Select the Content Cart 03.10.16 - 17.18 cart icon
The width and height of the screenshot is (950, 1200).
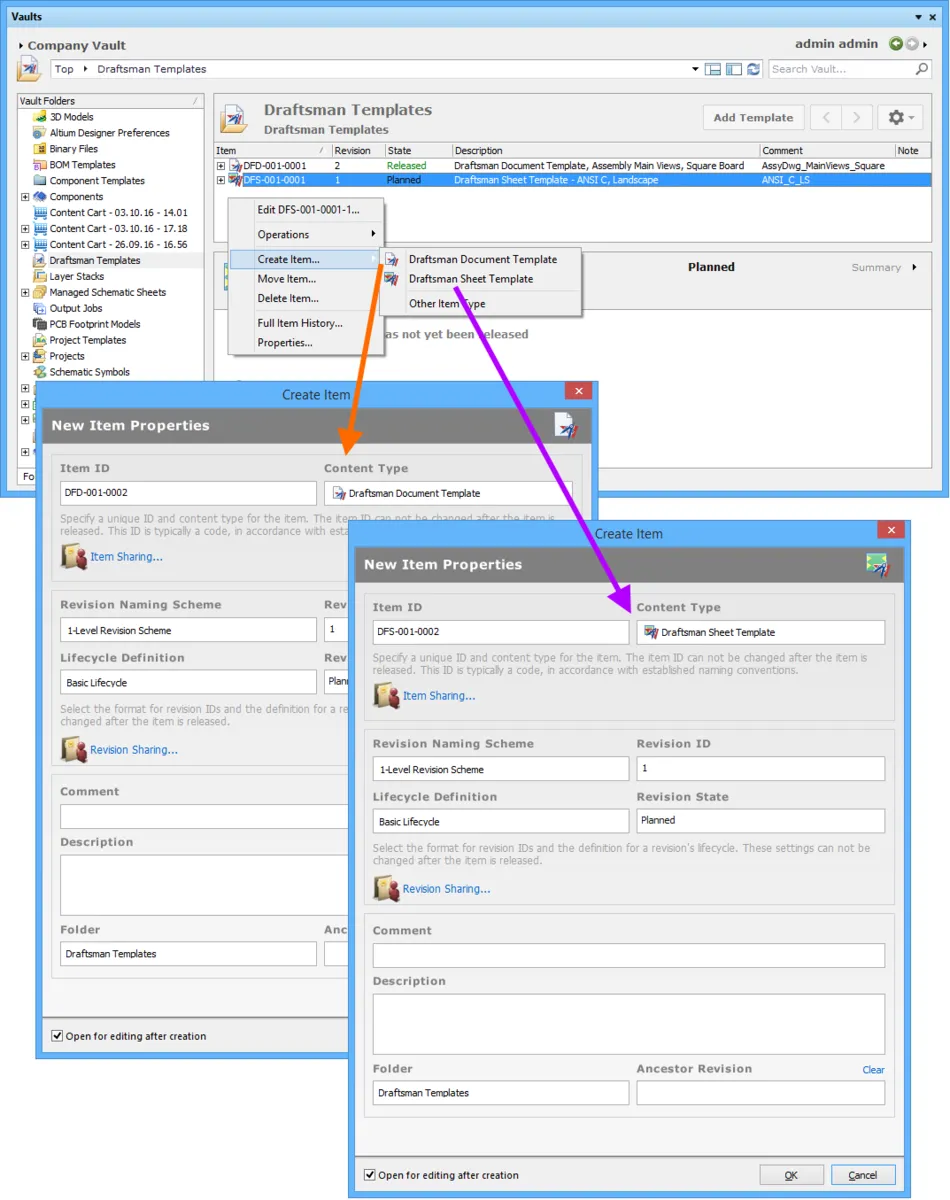40,229
